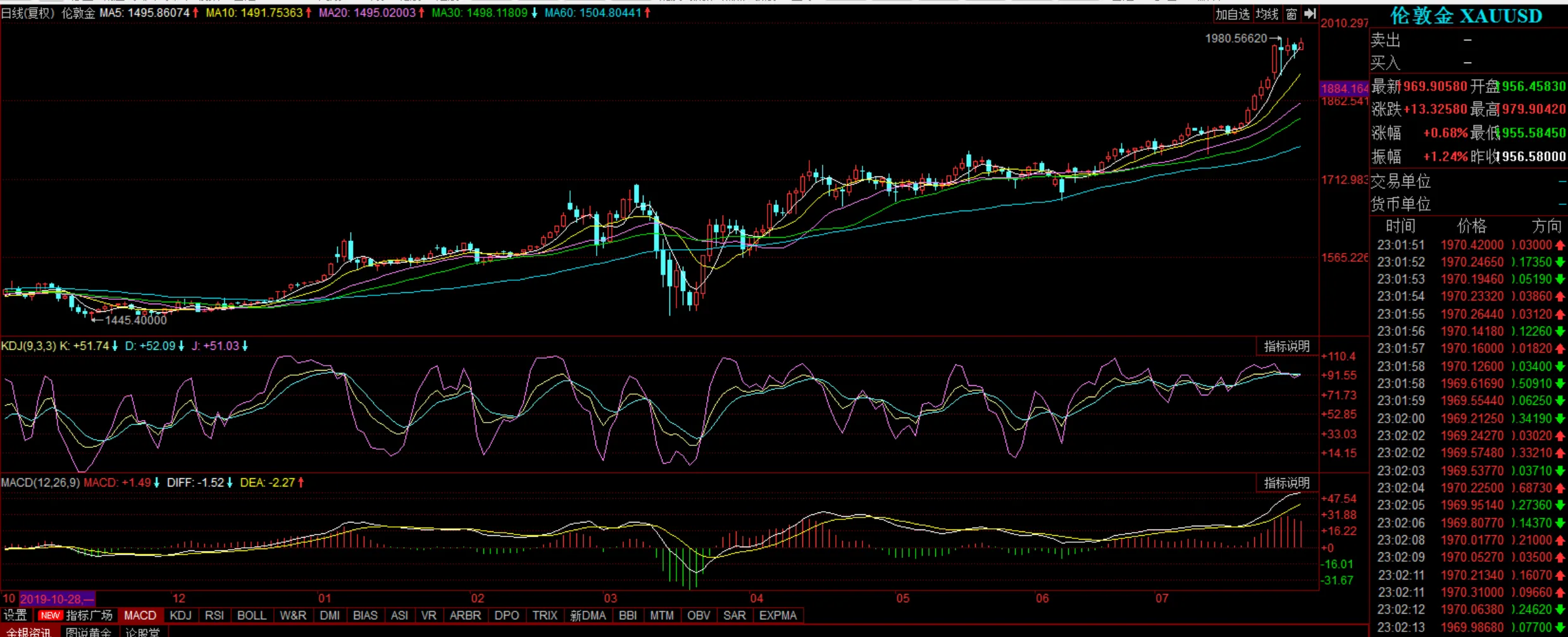Click the tick time 23:02:13
1568x637 pixels.
pyautogui.click(x=1401, y=627)
